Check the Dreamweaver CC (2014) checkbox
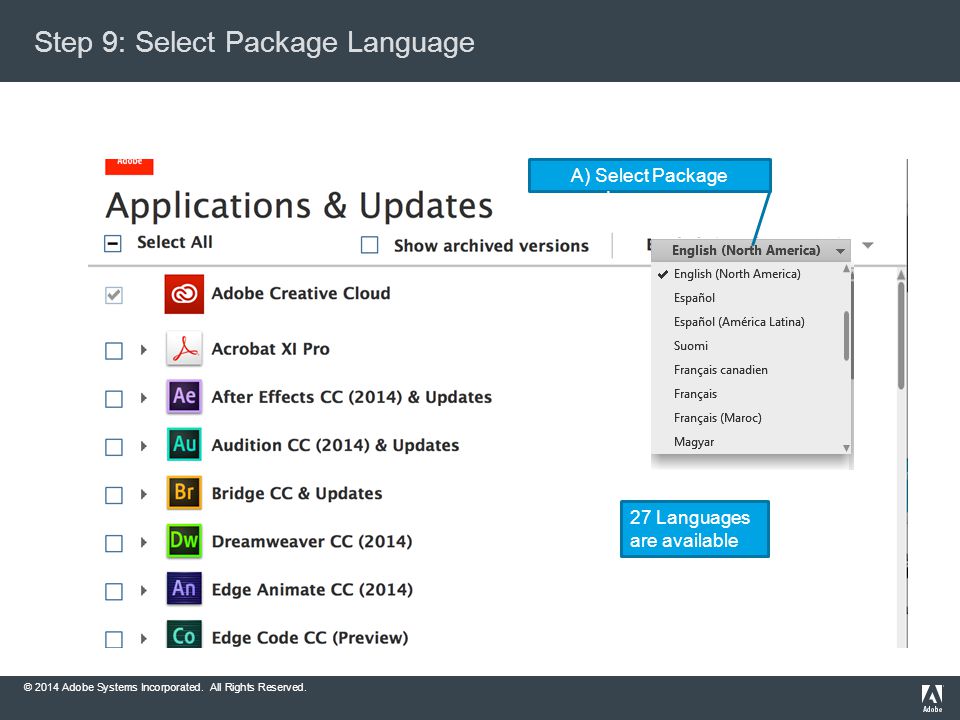The height and width of the screenshot is (720, 960). pyautogui.click(x=114, y=544)
